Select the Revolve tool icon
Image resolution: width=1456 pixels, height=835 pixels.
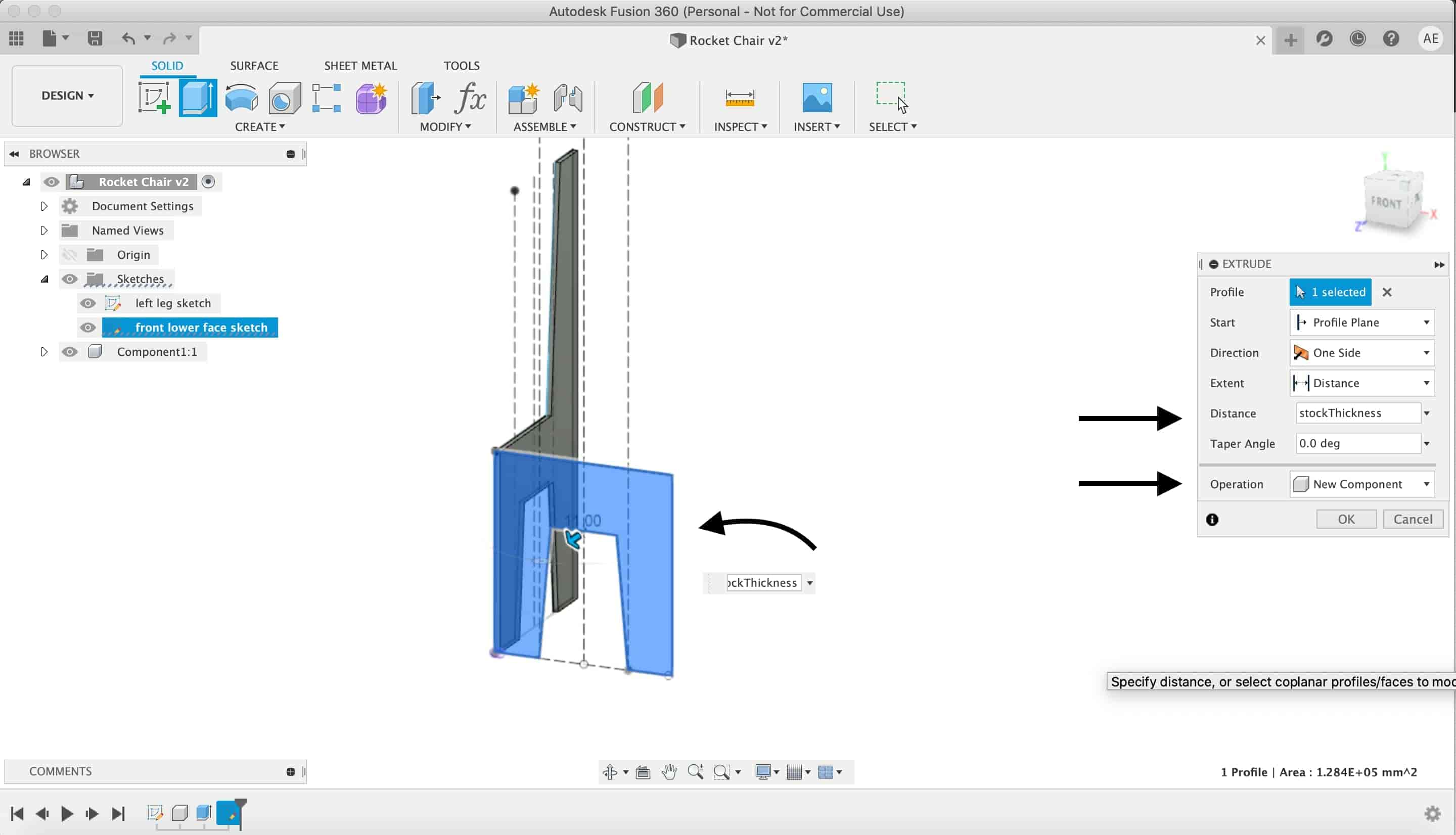click(242, 98)
